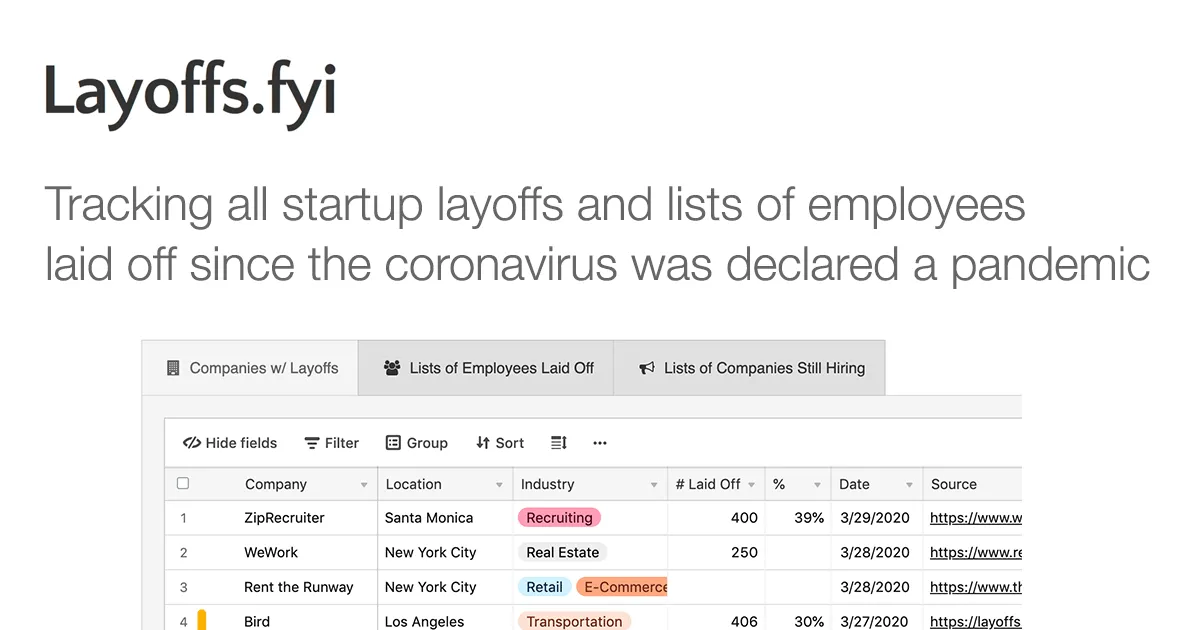Check the row for WeWork

[182, 552]
